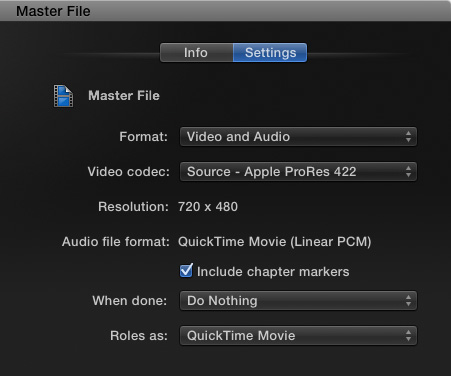Click the QuickTime Movie (Linear PCM) text
This screenshot has height=376, width=451.
click(274, 242)
